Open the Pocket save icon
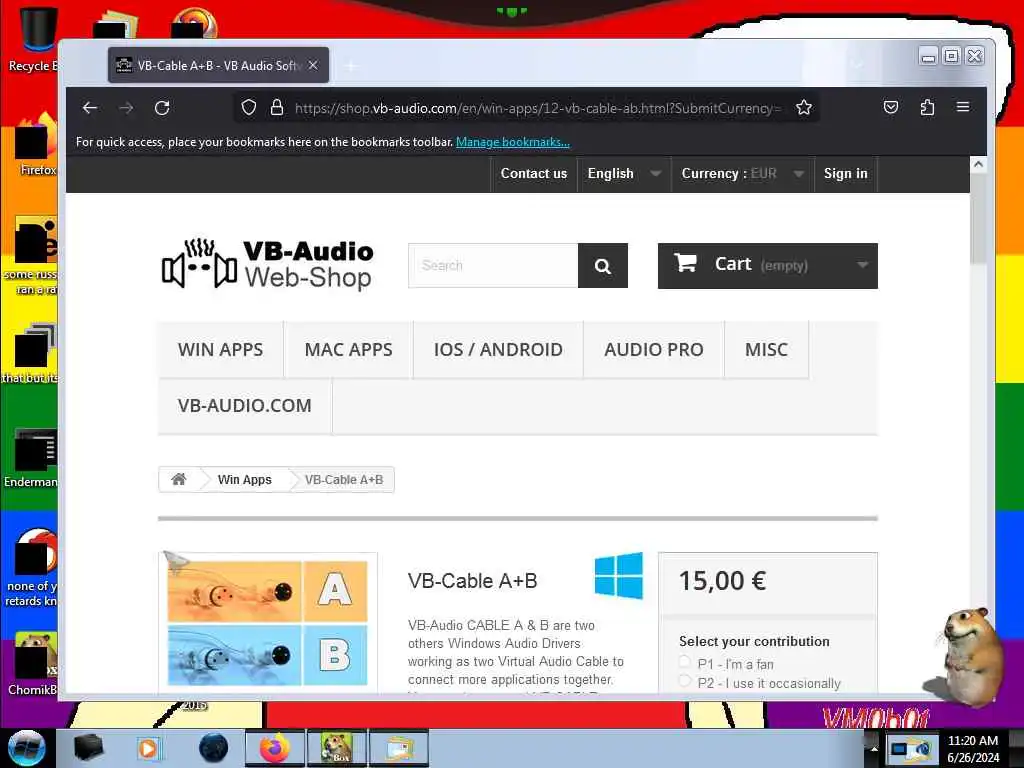 tap(891, 107)
